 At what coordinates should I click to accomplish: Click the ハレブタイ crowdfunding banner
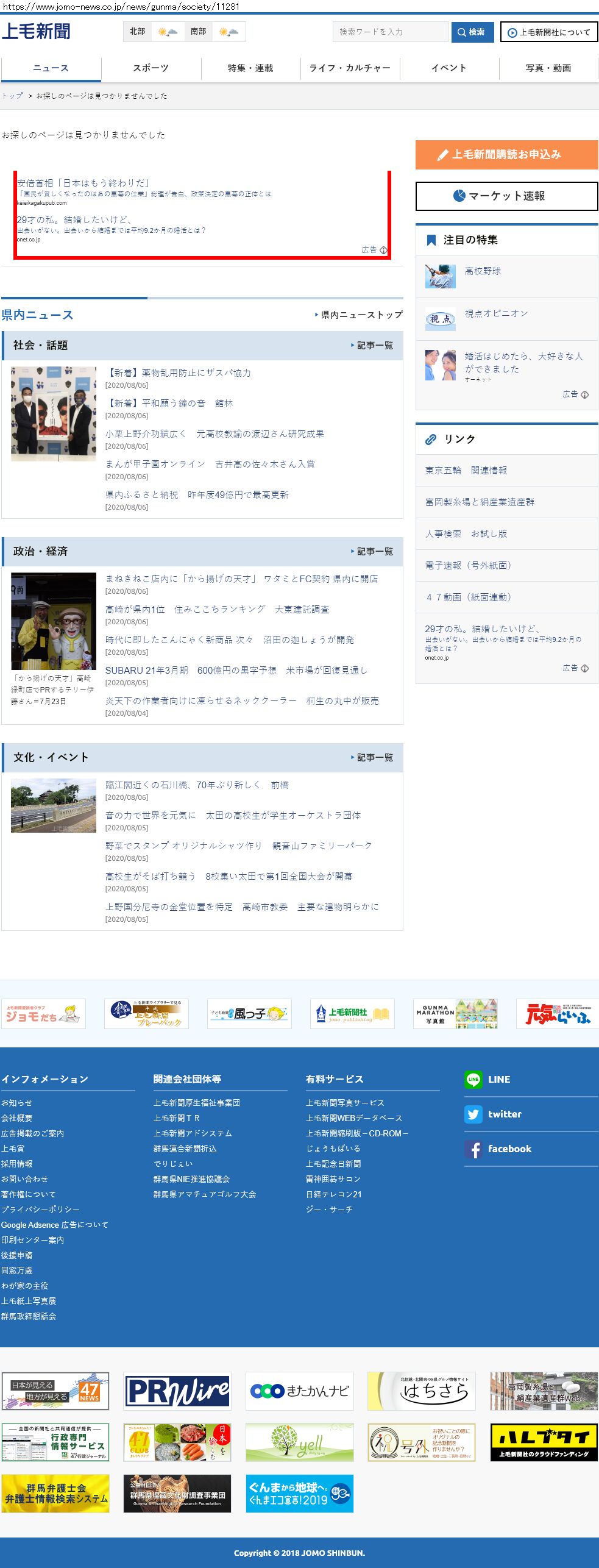[544, 1442]
